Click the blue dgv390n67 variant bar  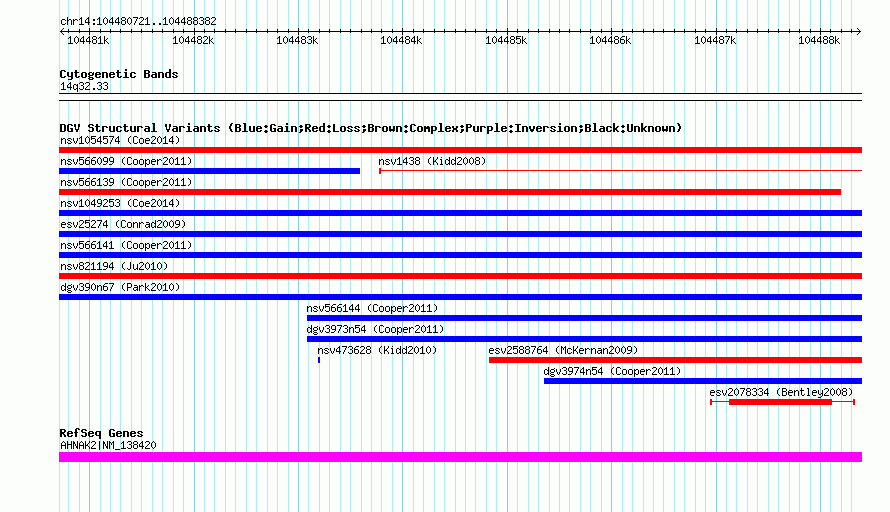(x=460, y=297)
